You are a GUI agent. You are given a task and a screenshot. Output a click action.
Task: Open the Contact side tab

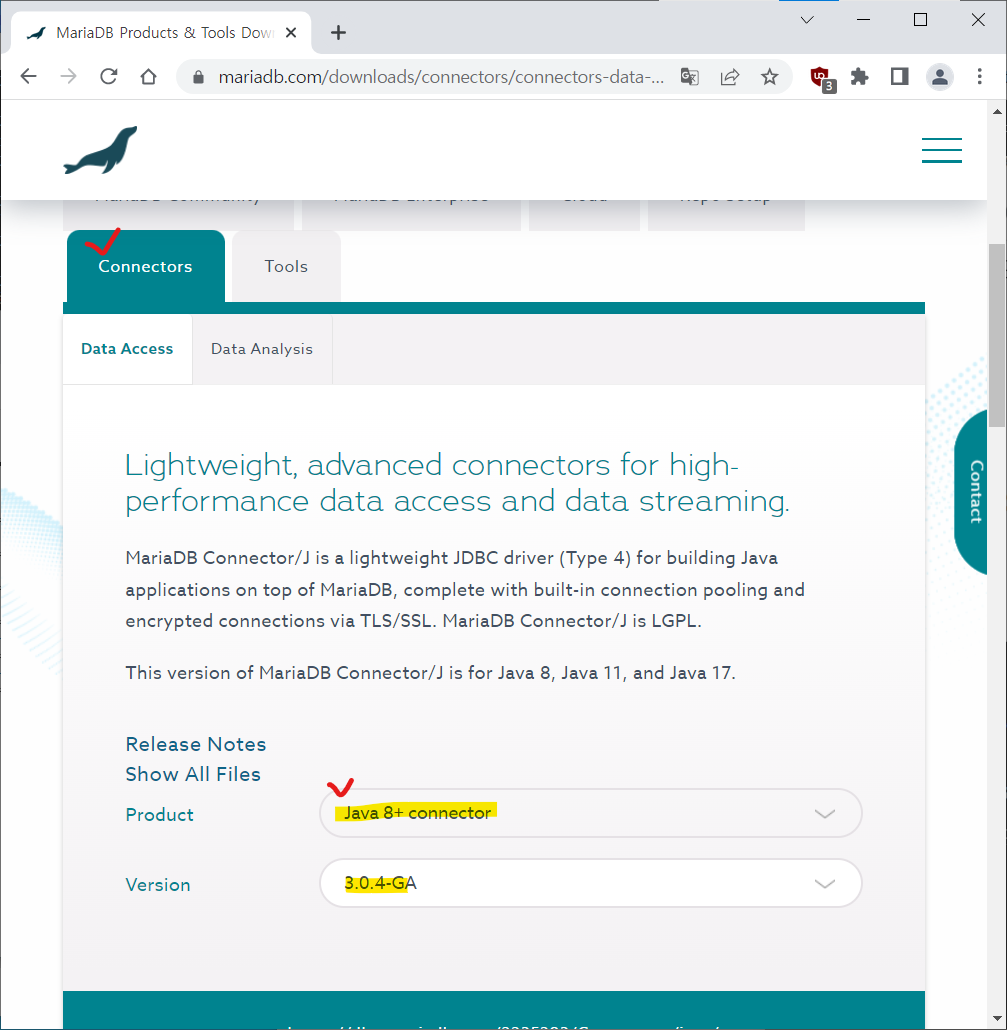pos(972,491)
